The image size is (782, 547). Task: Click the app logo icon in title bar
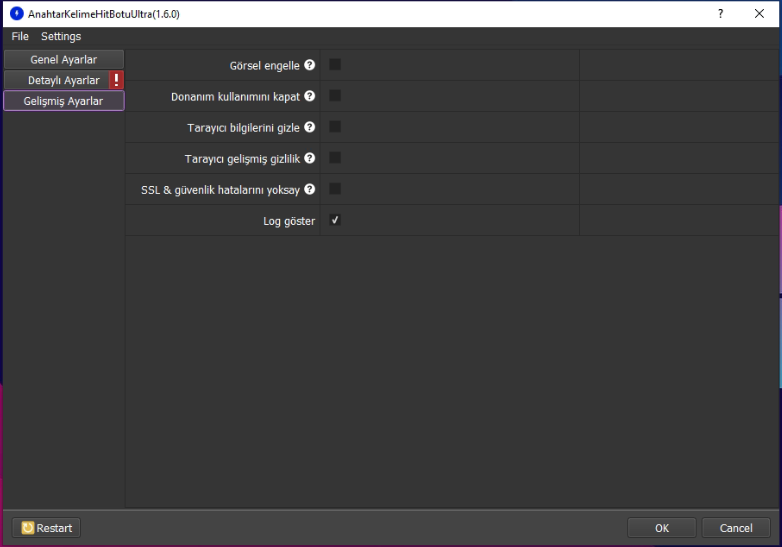click(16, 14)
